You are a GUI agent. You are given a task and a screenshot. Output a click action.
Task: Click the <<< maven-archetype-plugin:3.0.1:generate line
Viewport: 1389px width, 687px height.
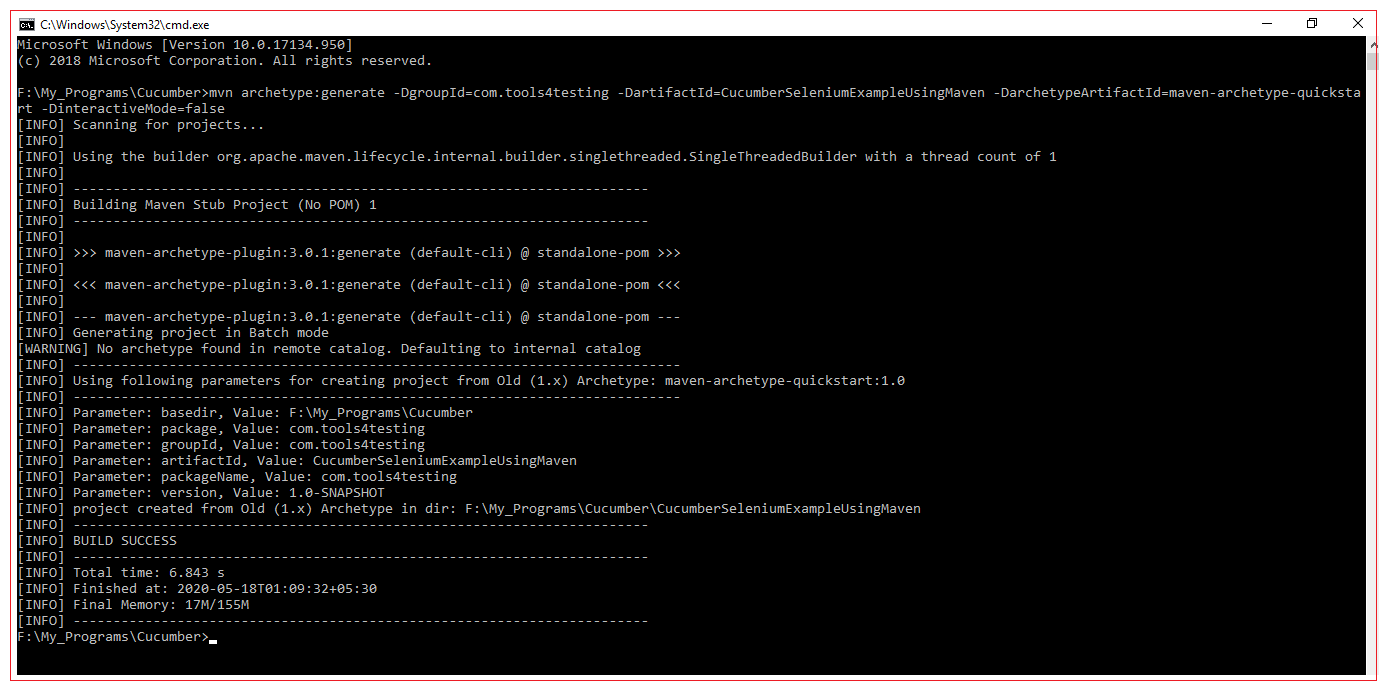click(x=349, y=285)
